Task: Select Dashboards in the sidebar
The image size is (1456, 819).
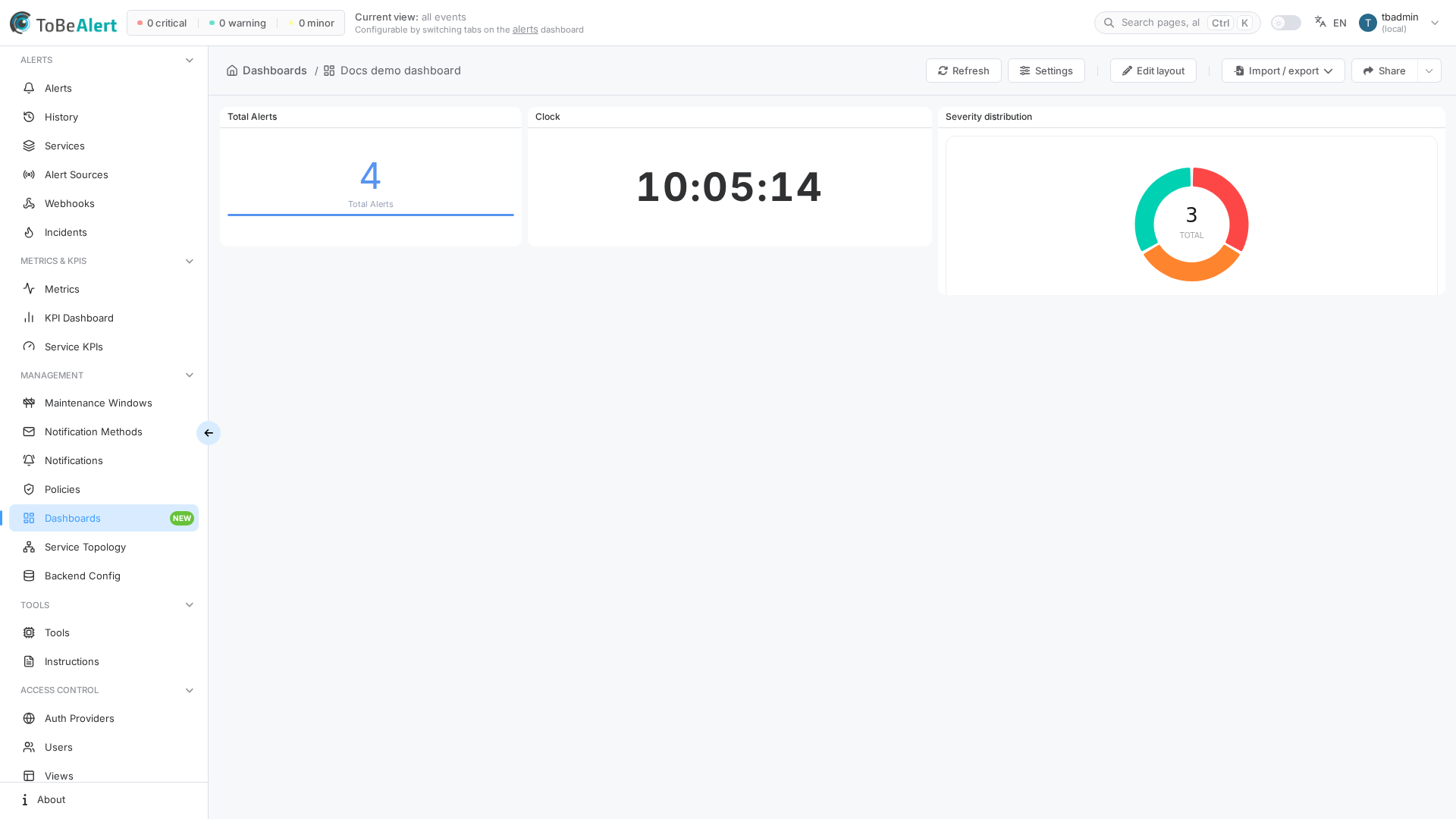Action: tap(104, 518)
